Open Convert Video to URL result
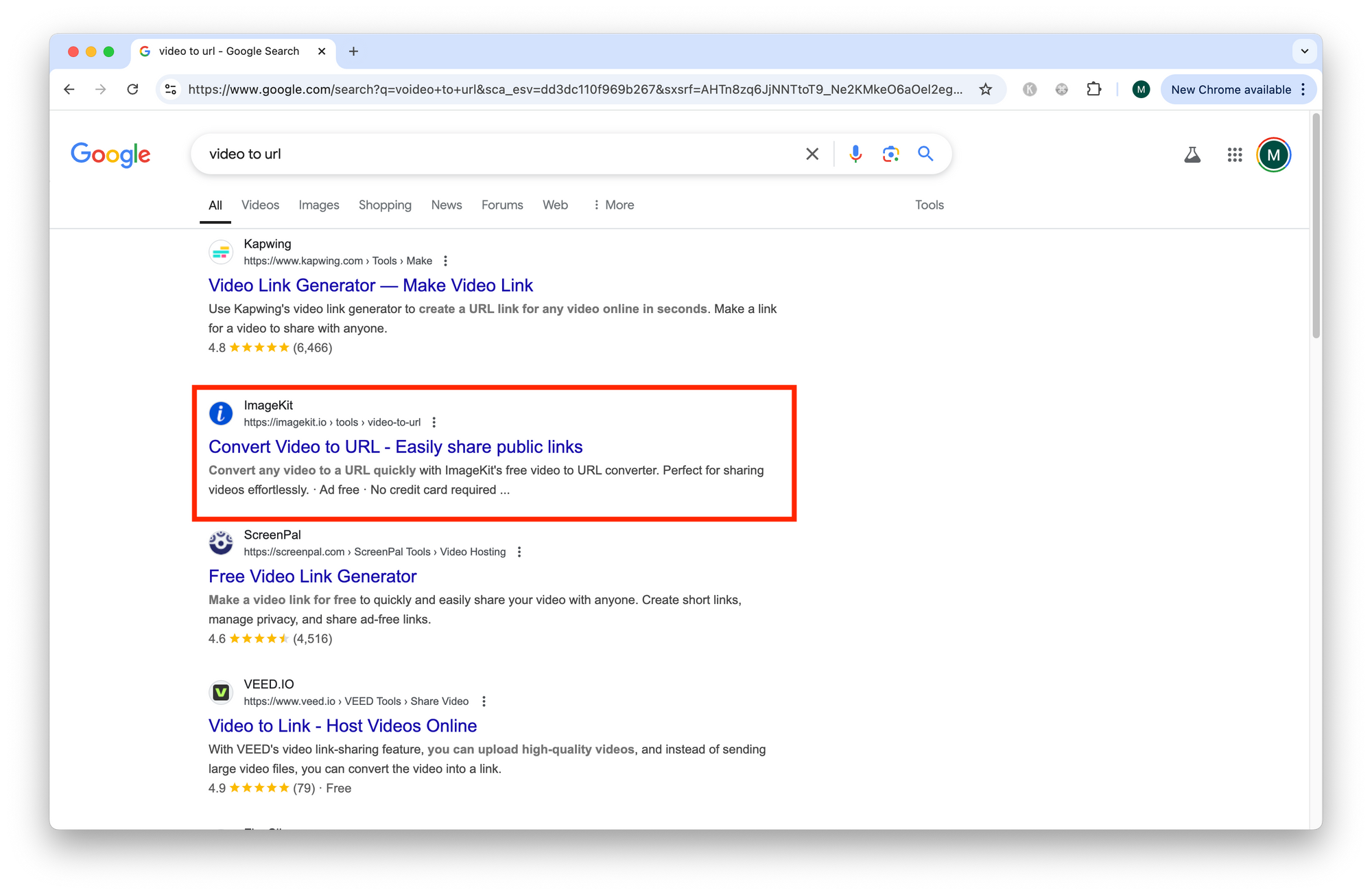Viewport: 1372px width, 895px height. 396,447
